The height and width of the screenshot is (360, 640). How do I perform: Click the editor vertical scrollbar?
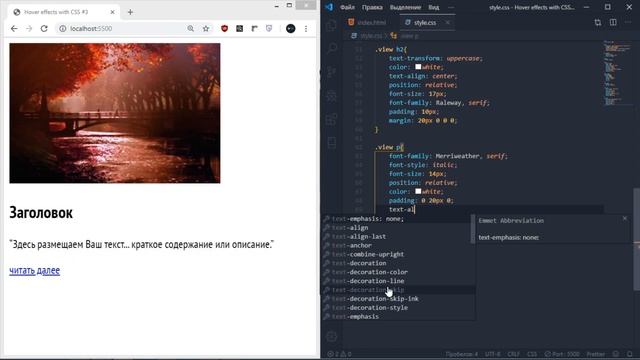[637, 239]
